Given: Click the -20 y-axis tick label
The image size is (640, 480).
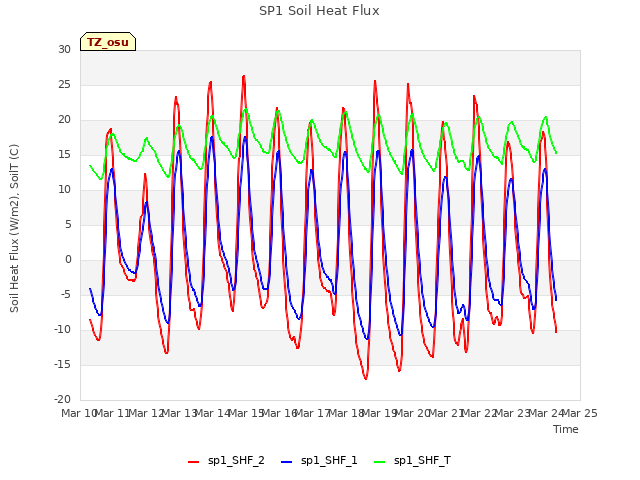Looking at the screenshot, I should pos(62,399).
